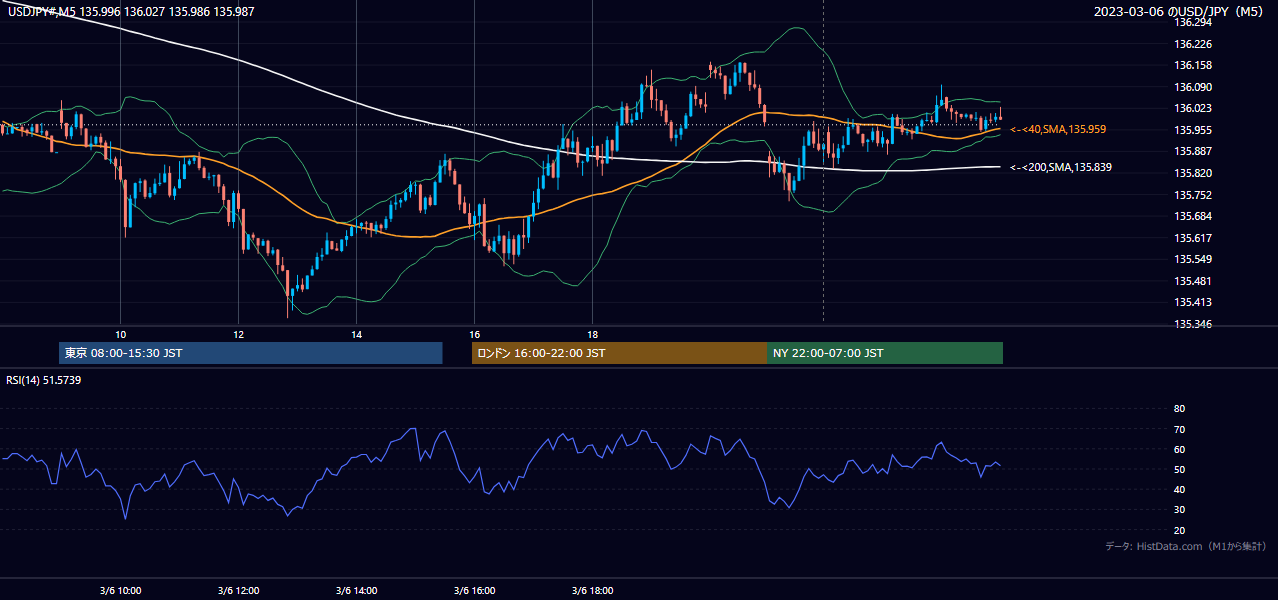This screenshot has height=600, width=1278.
Task: Select the London 16:00-22:00 JST session bar
Action: tap(619, 353)
